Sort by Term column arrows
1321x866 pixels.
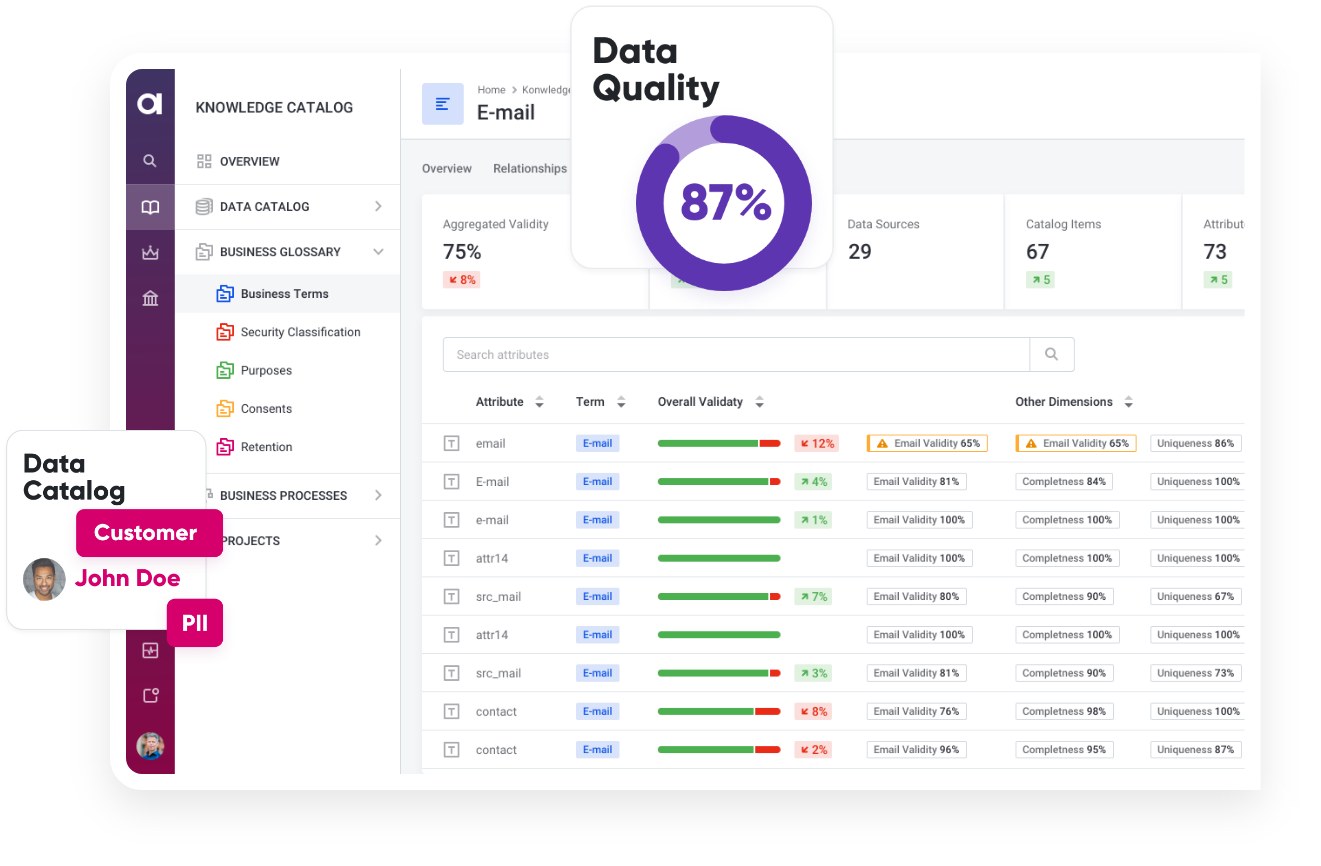point(621,402)
